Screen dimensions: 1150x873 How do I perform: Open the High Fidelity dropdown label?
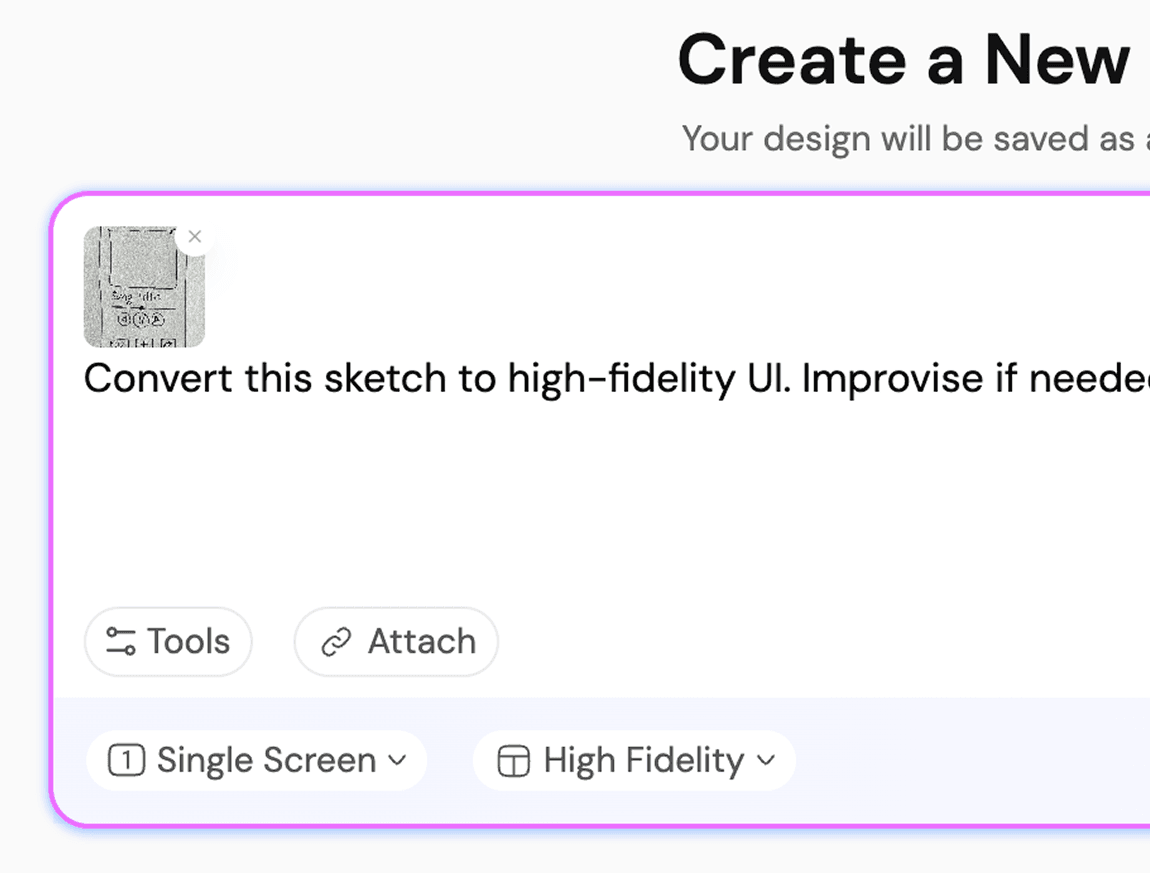(644, 761)
